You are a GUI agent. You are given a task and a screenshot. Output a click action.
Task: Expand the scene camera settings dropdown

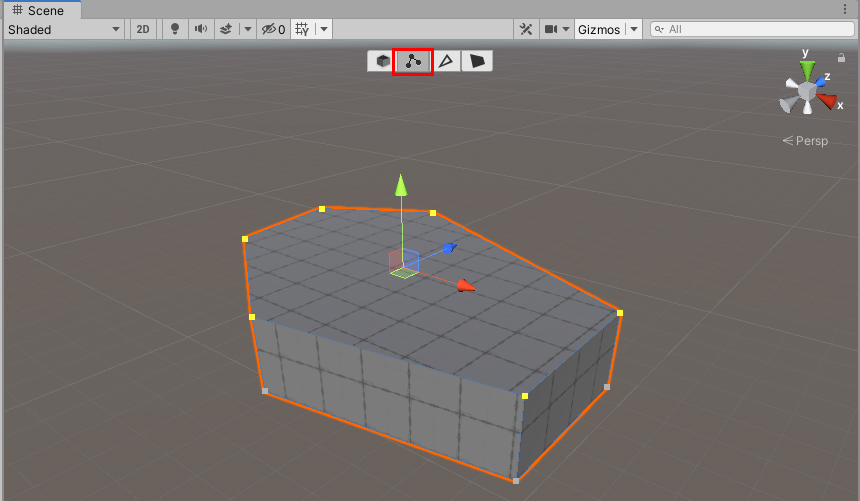[x=566, y=30]
